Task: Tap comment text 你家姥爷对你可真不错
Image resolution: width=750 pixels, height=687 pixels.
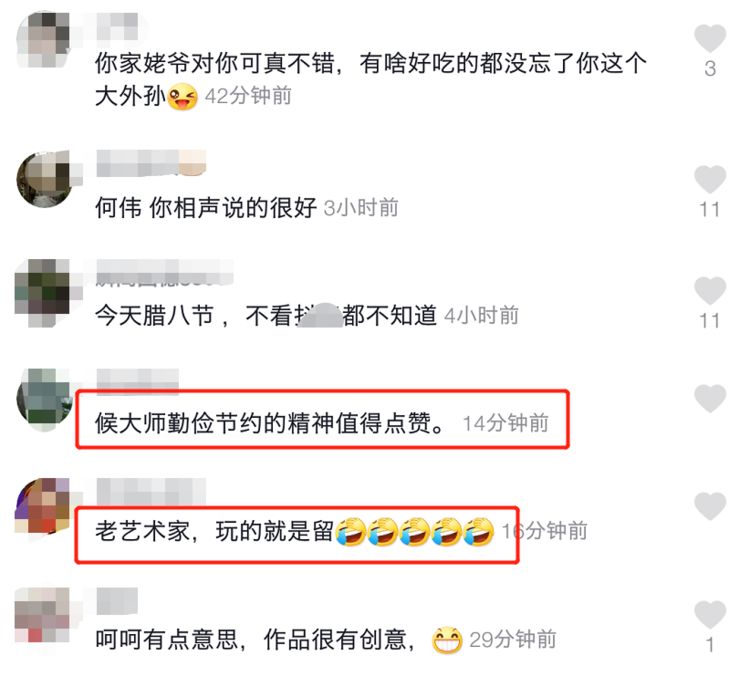Action: (371, 79)
